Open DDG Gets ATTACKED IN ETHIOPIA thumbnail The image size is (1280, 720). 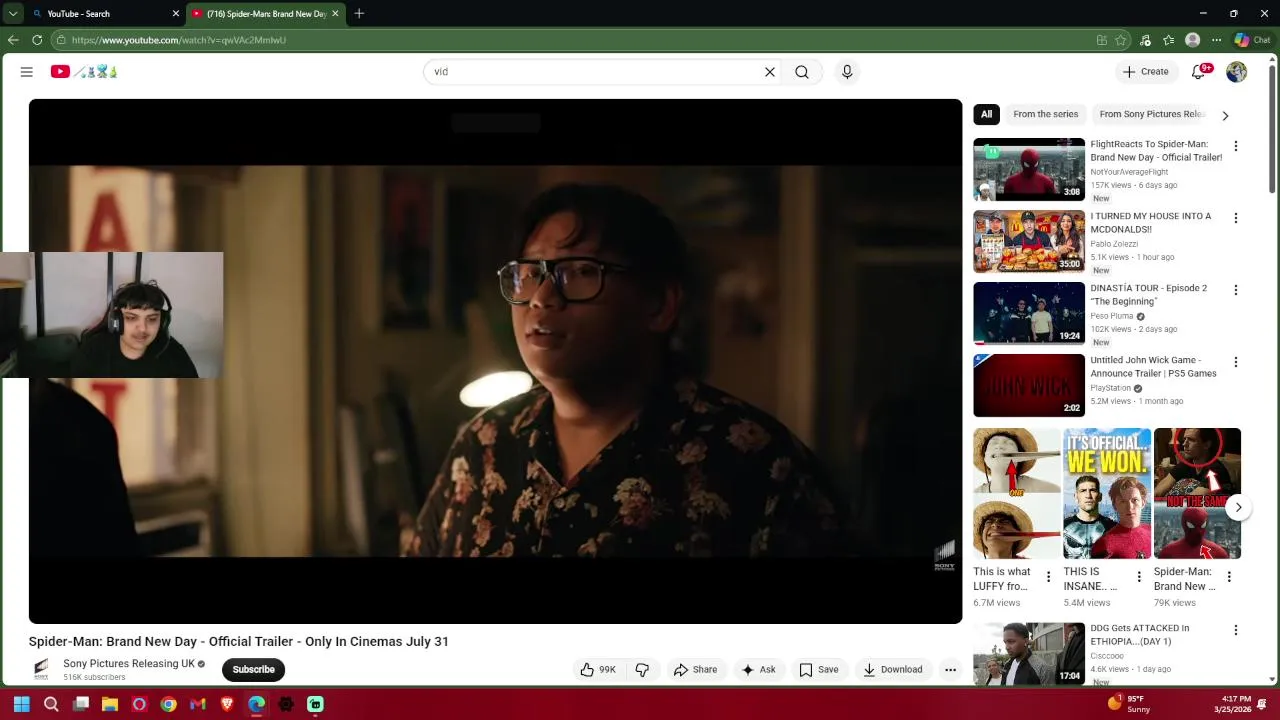tap(1029, 653)
